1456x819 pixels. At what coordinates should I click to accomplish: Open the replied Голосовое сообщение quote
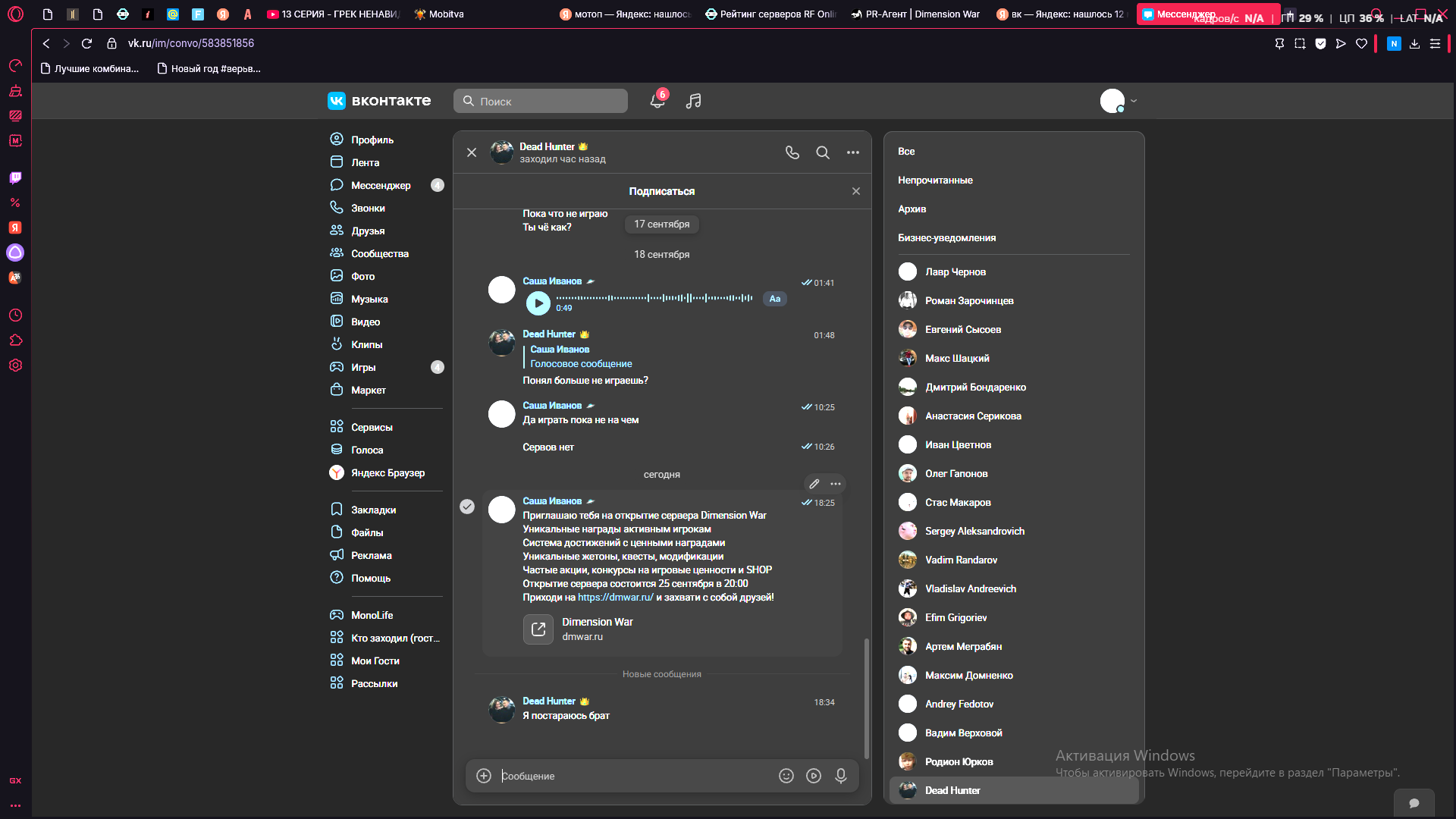pyautogui.click(x=581, y=356)
